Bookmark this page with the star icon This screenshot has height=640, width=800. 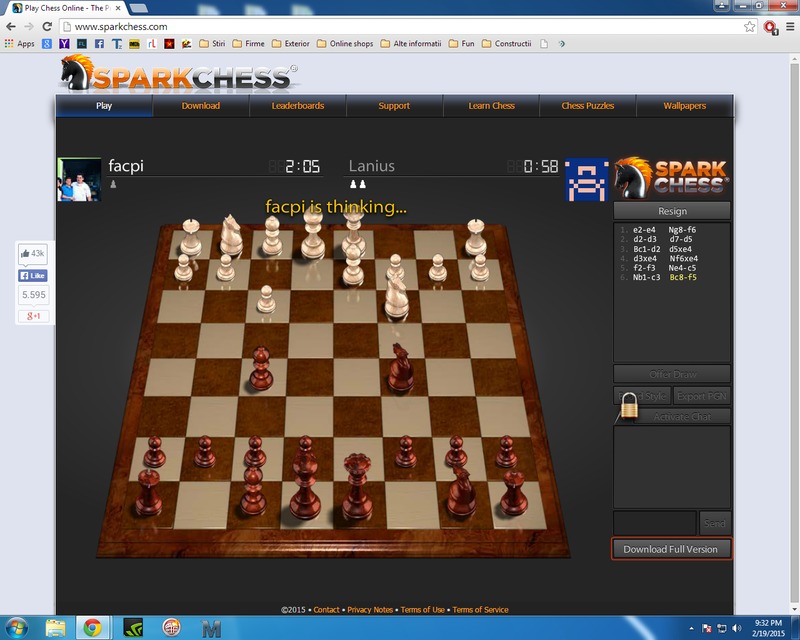[x=749, y=27]
